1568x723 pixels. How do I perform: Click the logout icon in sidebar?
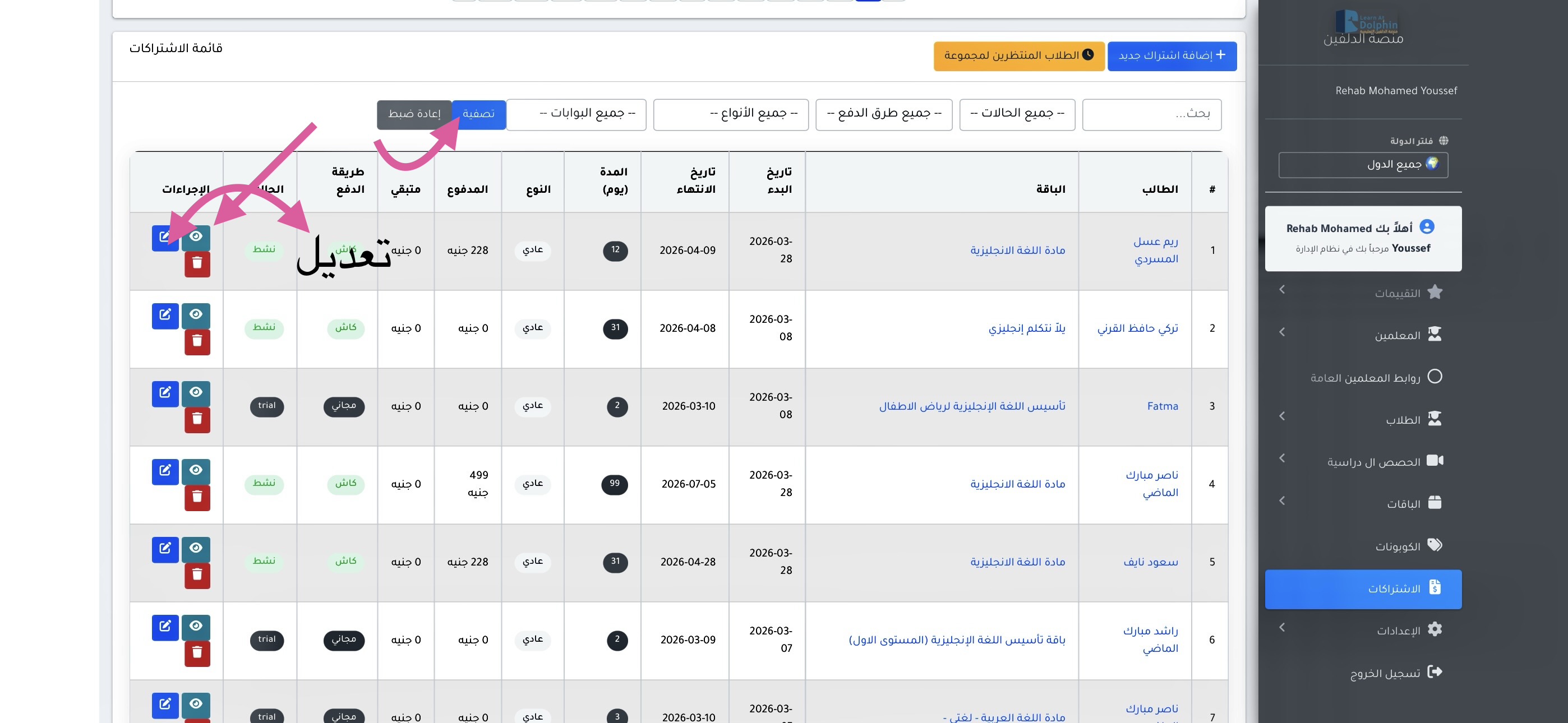(1435, 672)
